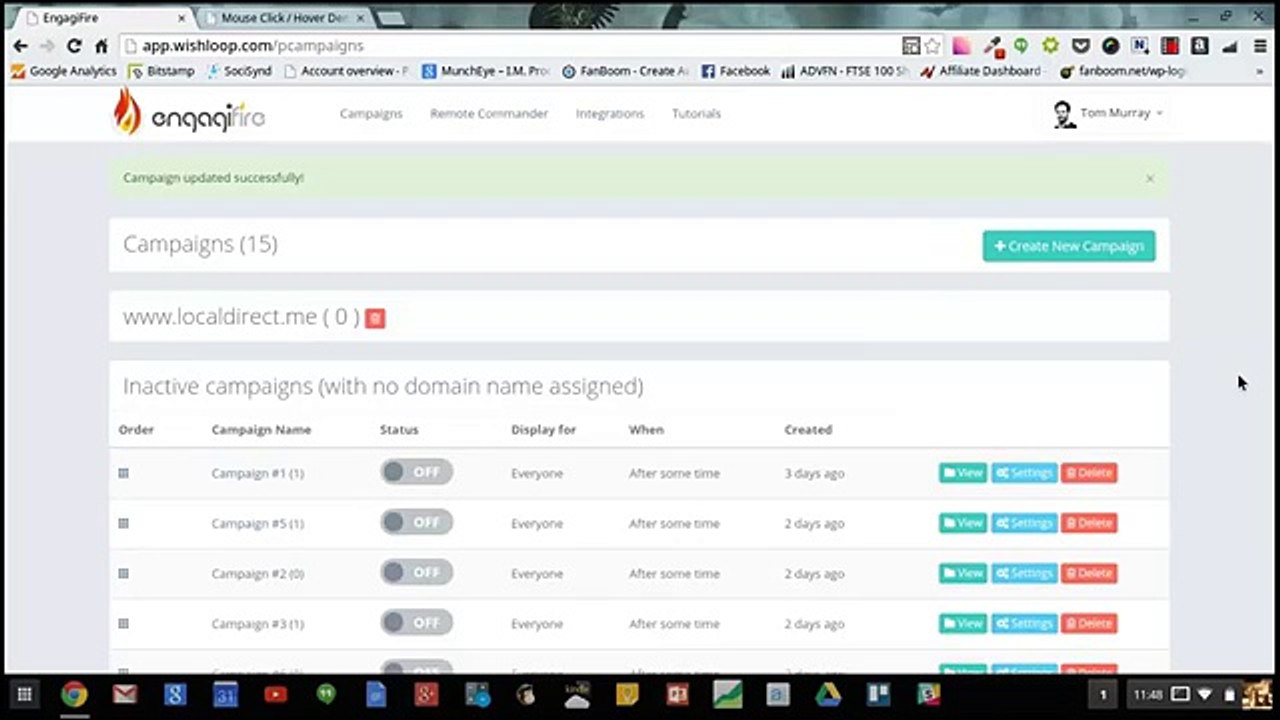Go back using the browser back arrow

pos(20,46)
